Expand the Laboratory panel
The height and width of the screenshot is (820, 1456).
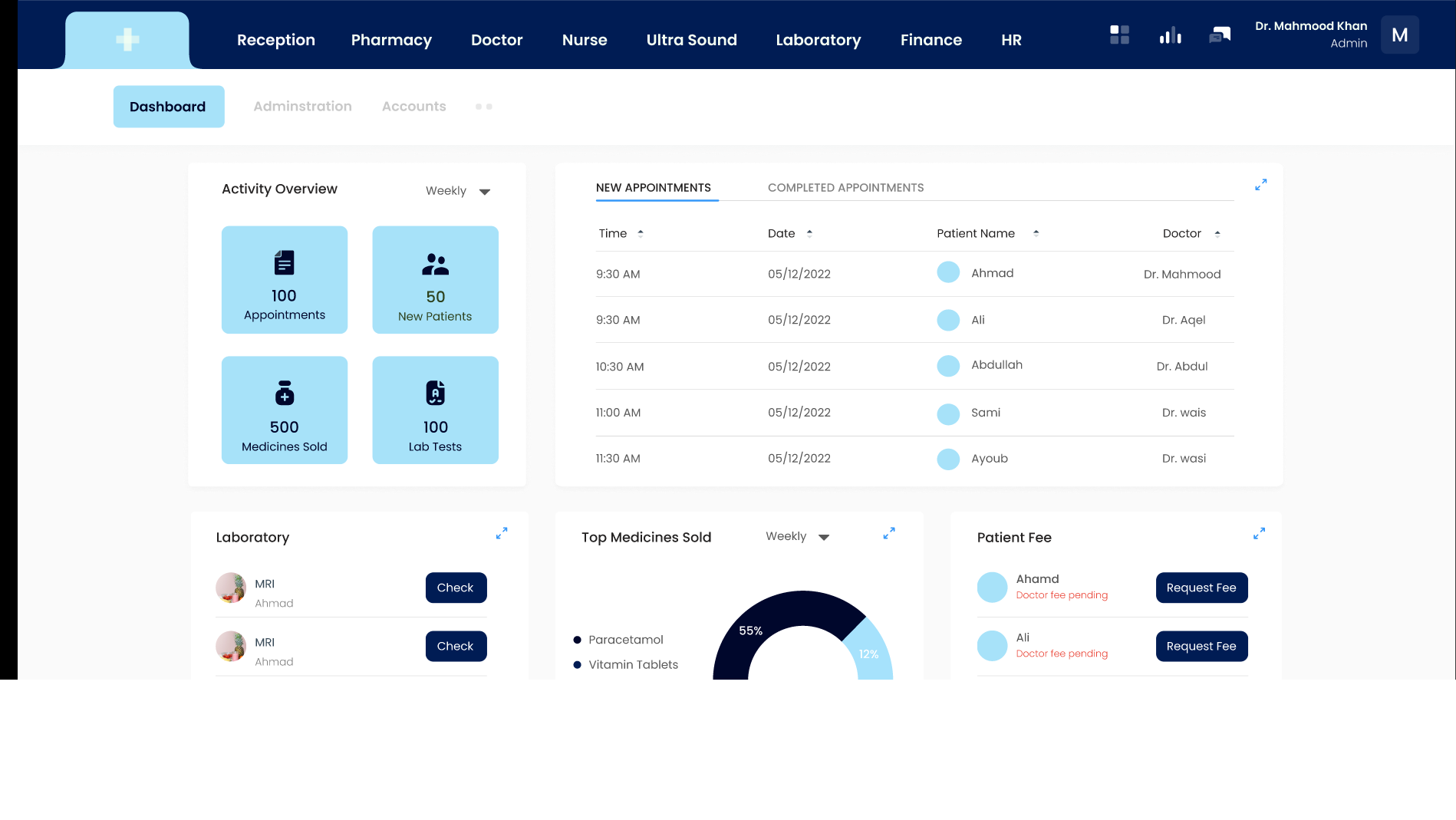click(502, 533)
